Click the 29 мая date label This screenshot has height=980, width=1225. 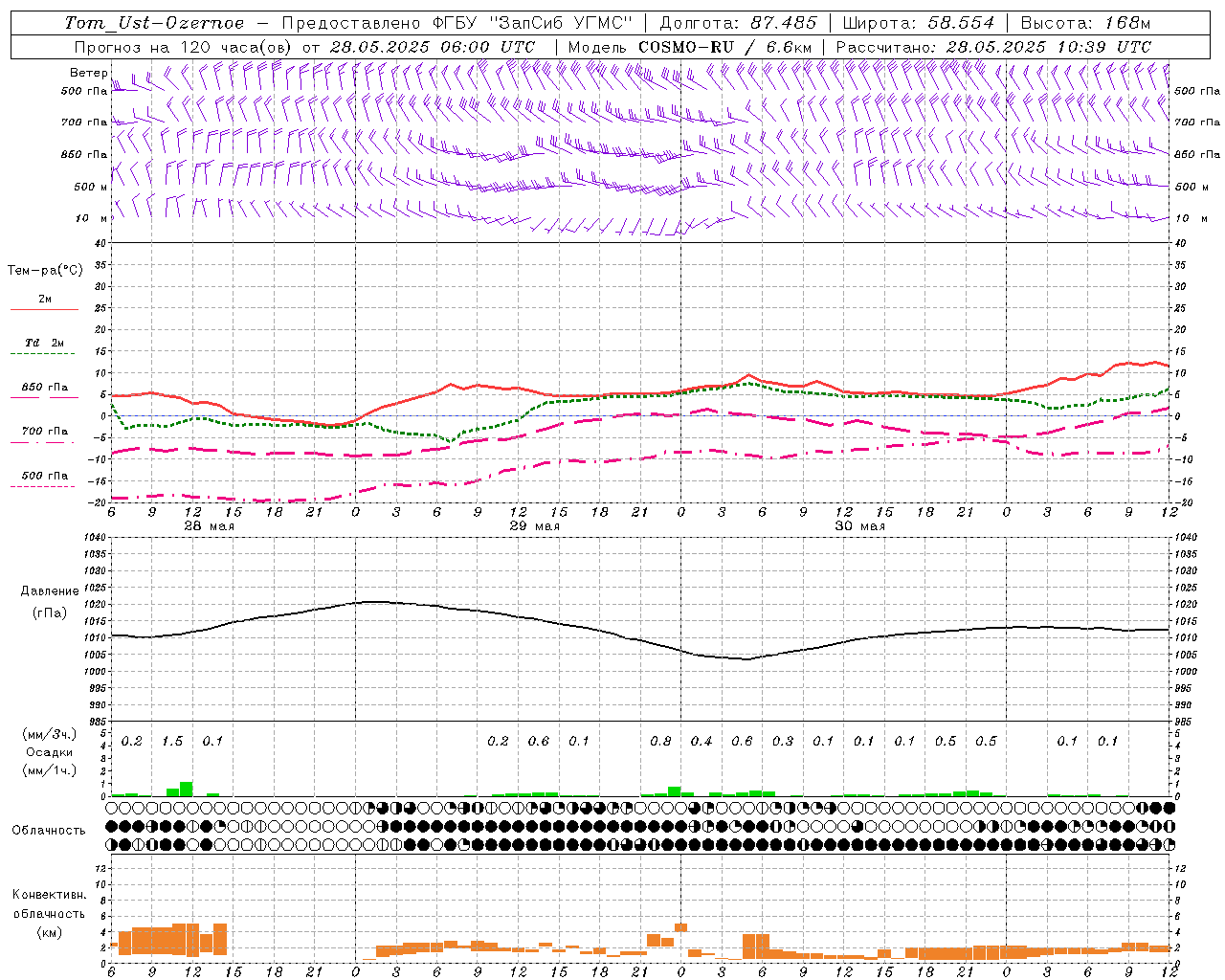click(x=534, y=526)
